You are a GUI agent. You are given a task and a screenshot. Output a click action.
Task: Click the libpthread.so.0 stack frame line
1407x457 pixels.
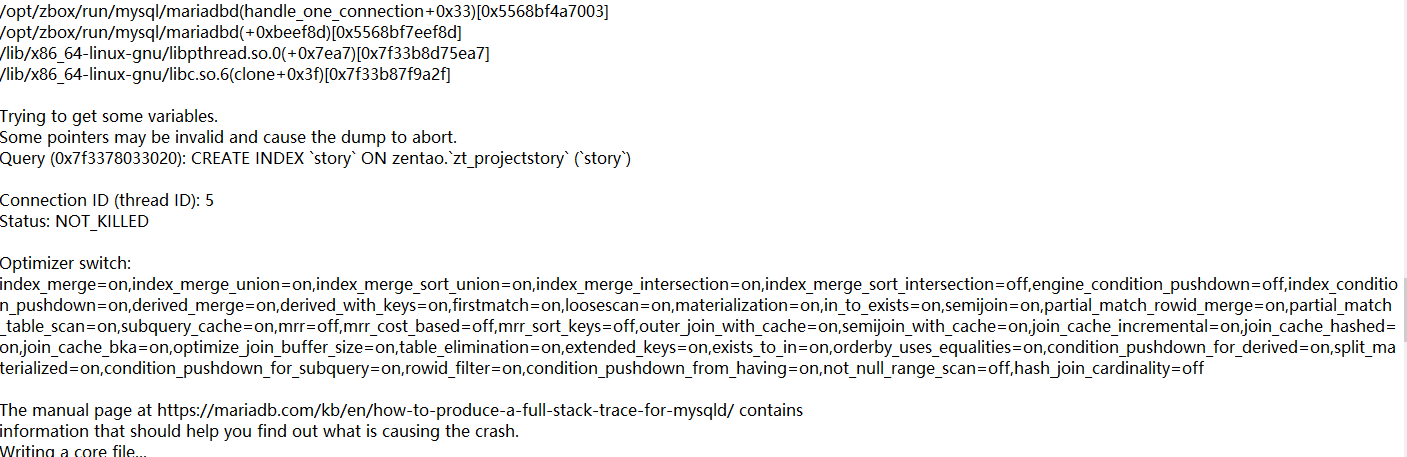(245, 54)
